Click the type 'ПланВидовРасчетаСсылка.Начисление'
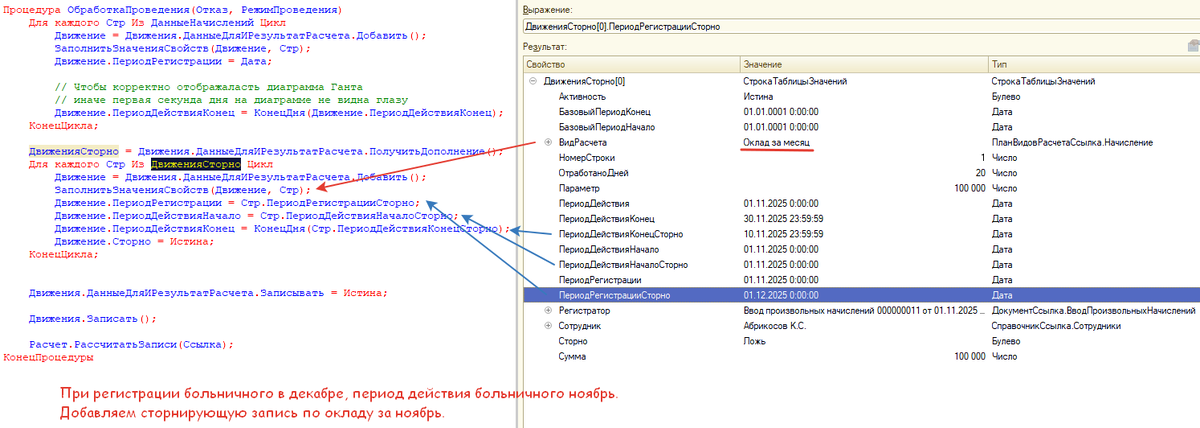The width and height of the screenshot is (1200, 428). (x=1072, y=143)
